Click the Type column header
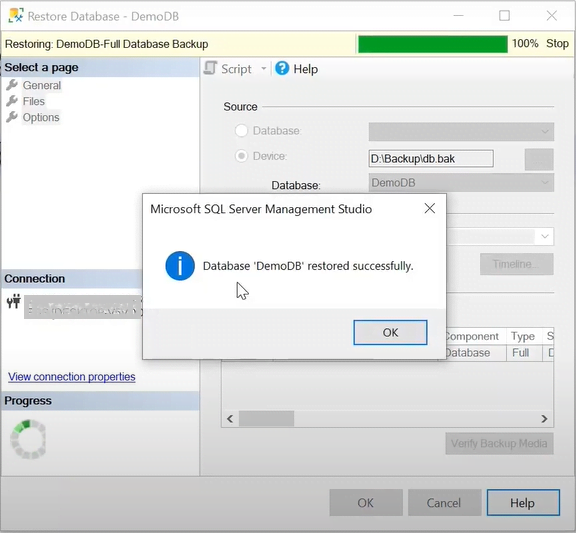The height and width of the screenshot is (533, 576). point(523,336)
